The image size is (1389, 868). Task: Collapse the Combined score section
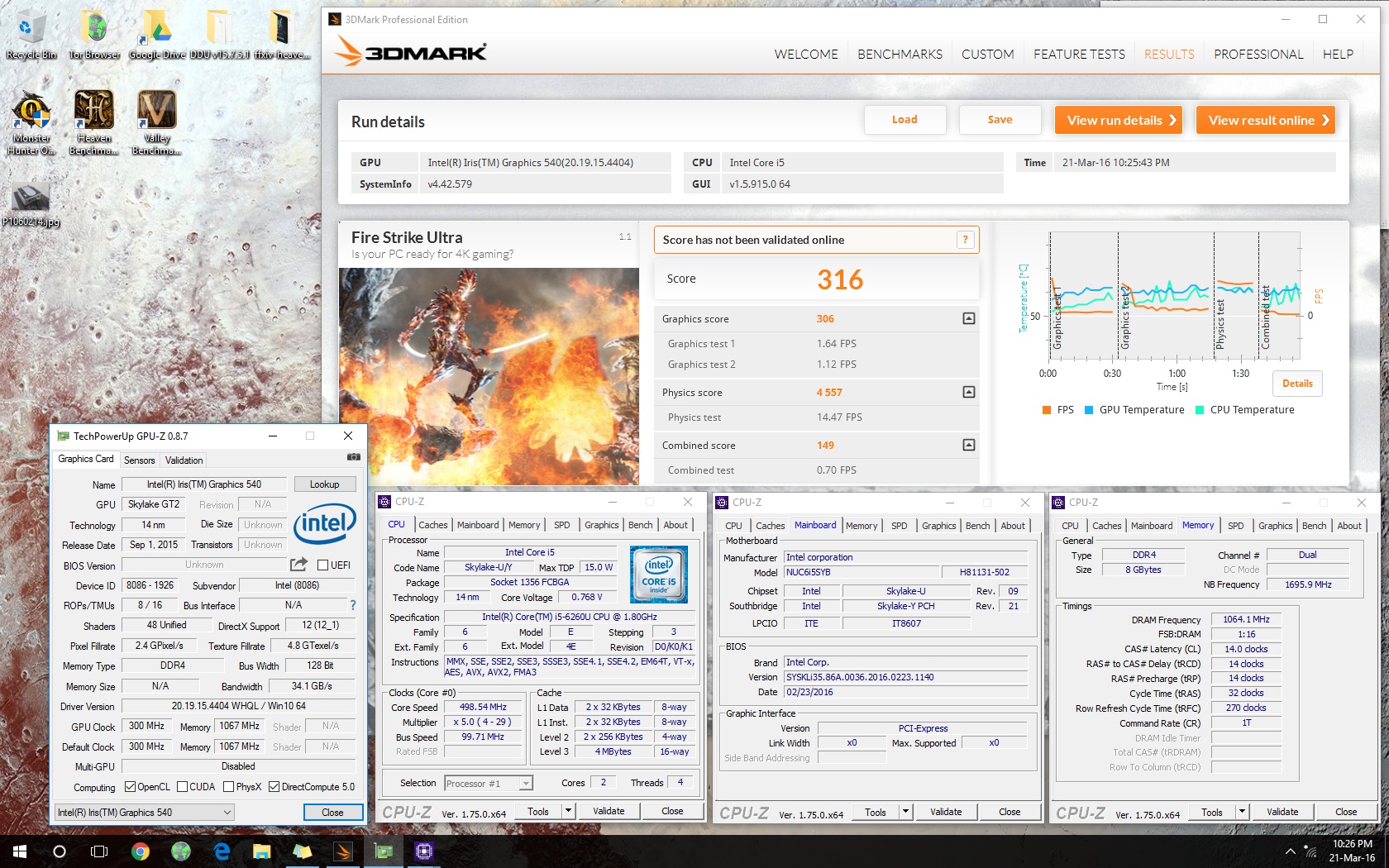pyautogui.click(x=969, y=445)
